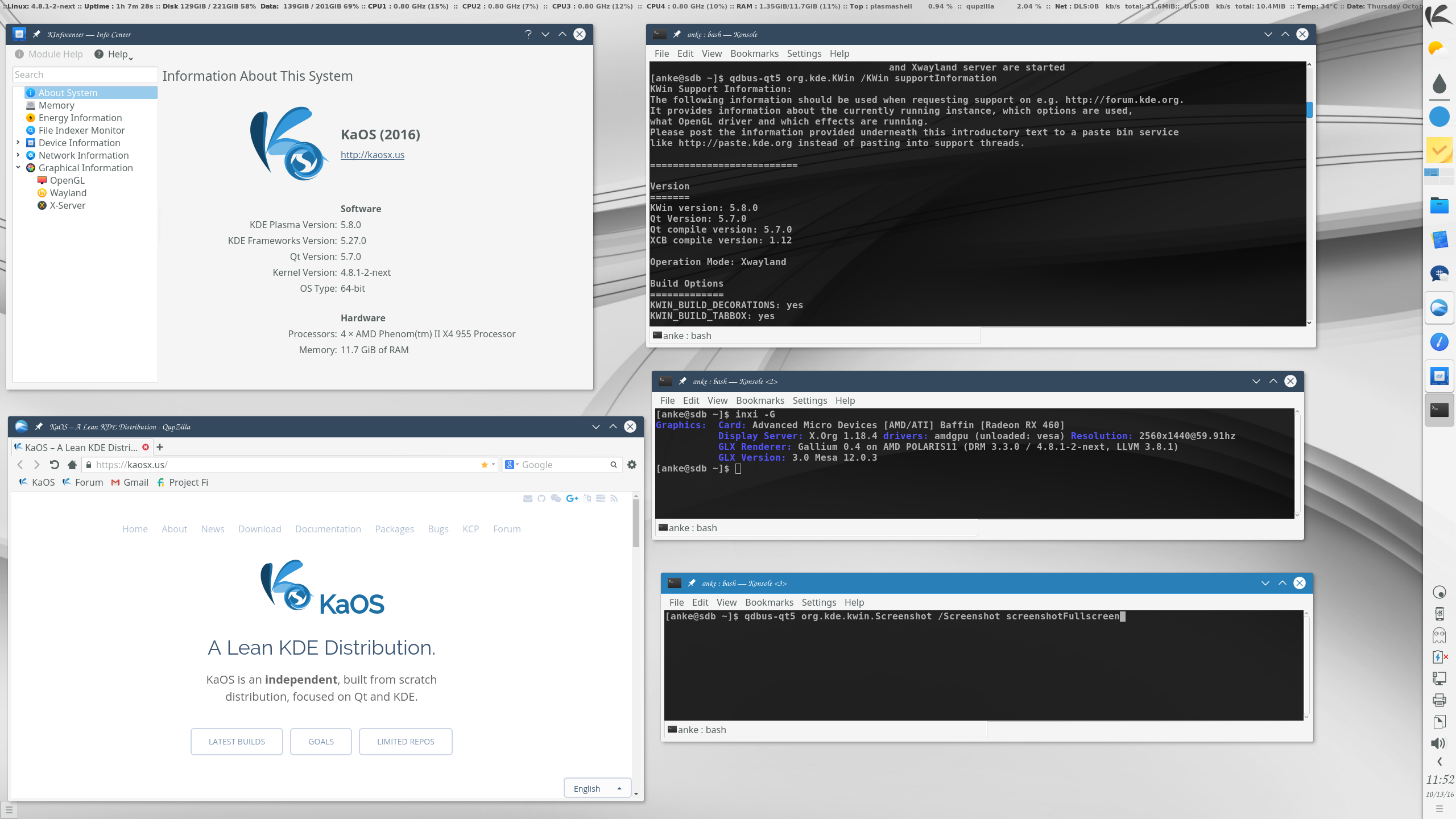Reload the page in QupZilla

tap(54, 465)
